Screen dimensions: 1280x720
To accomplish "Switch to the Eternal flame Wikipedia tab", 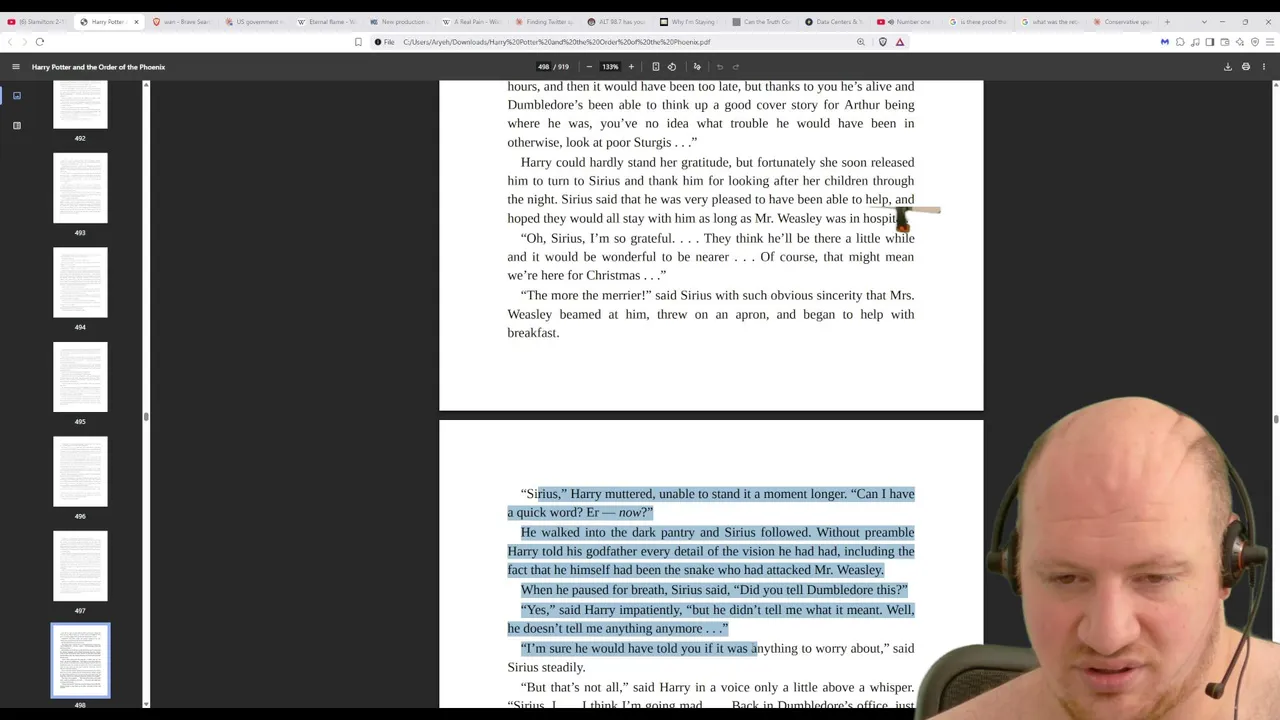I will [x=328, y=21].
